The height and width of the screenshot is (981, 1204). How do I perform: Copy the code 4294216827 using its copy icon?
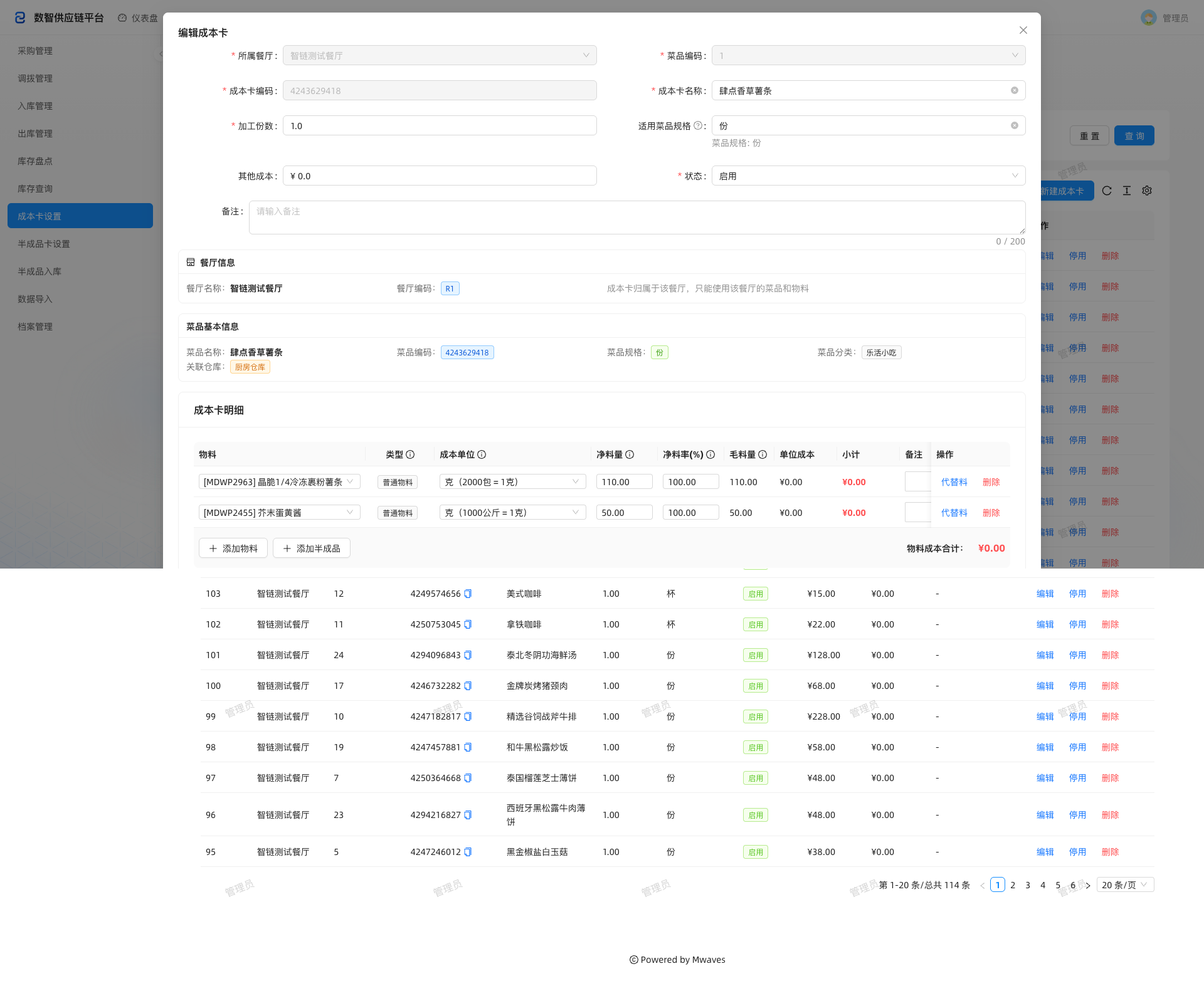(x=468, y=815)
